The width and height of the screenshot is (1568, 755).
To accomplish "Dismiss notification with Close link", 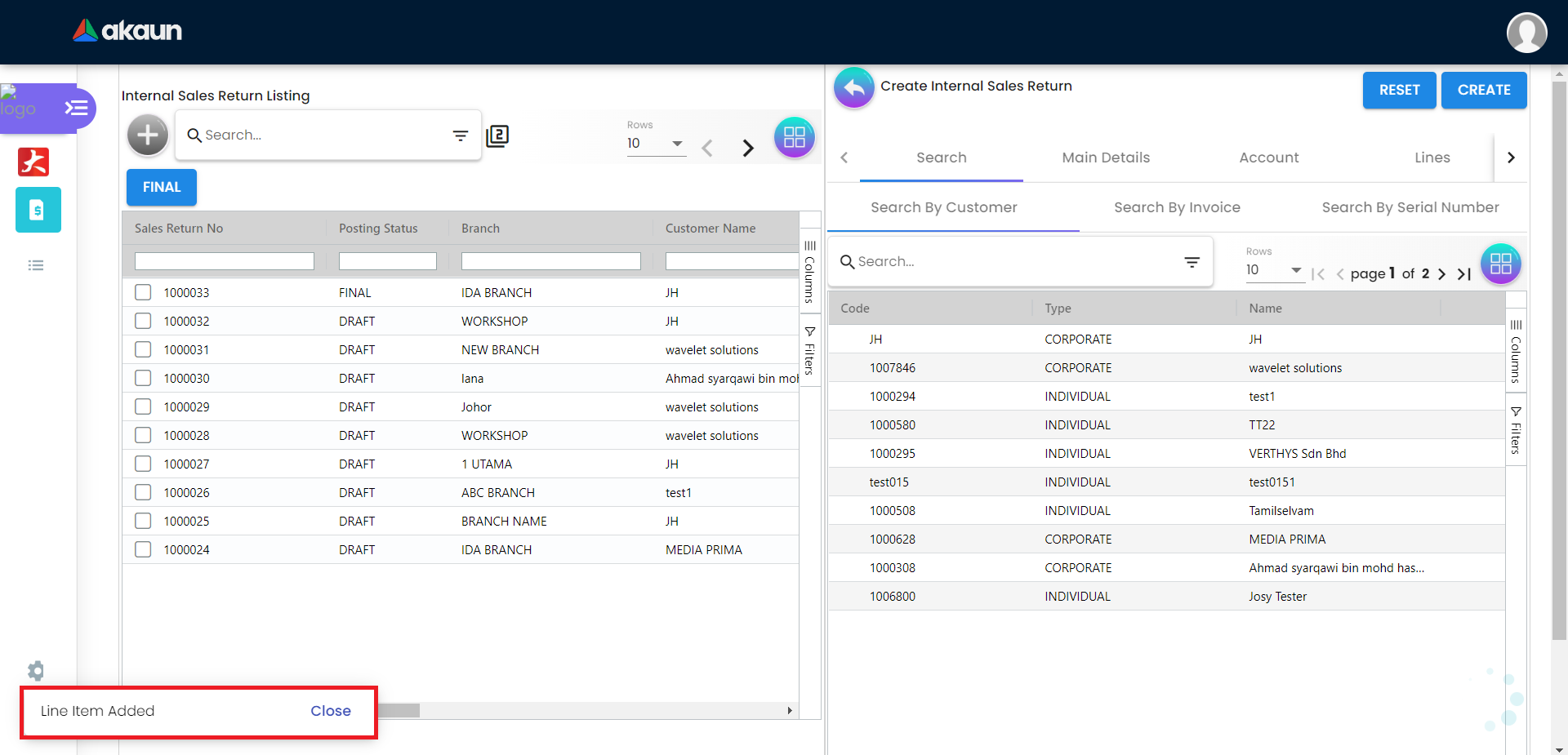I will click(x=330, y=711).
